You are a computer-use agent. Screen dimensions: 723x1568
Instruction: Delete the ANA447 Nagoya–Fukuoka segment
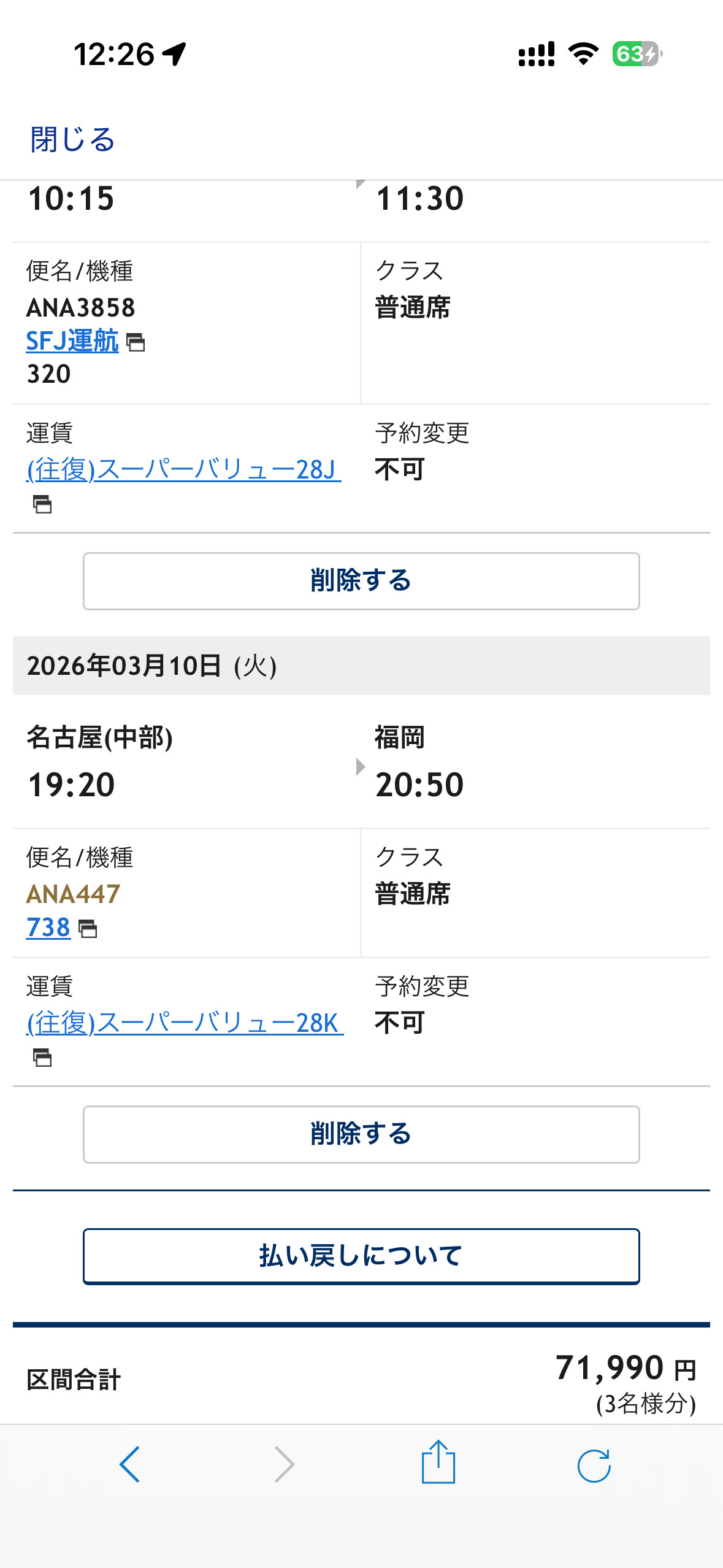click(361, 1134)
